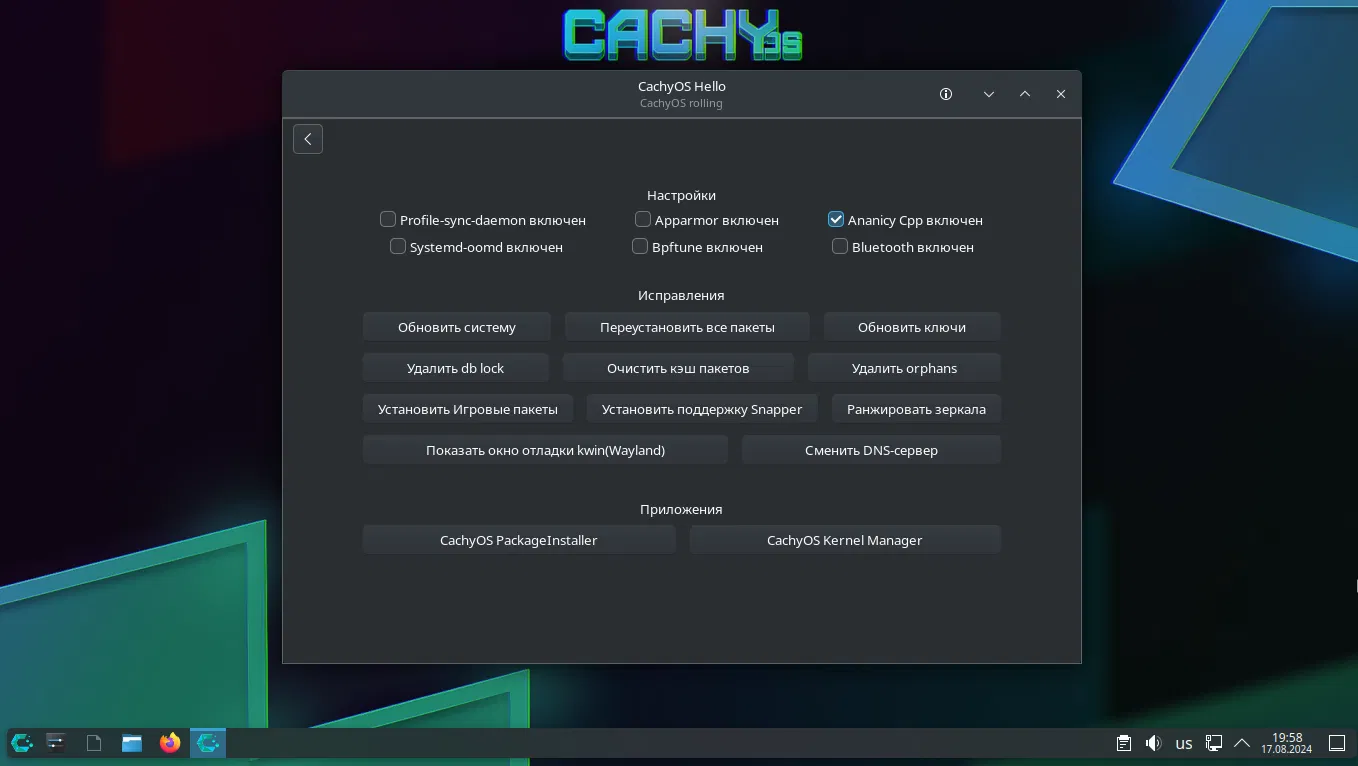Minimize the CachyOS Hello window
This screenshot has width=1358, height=766.
(989, 94)
